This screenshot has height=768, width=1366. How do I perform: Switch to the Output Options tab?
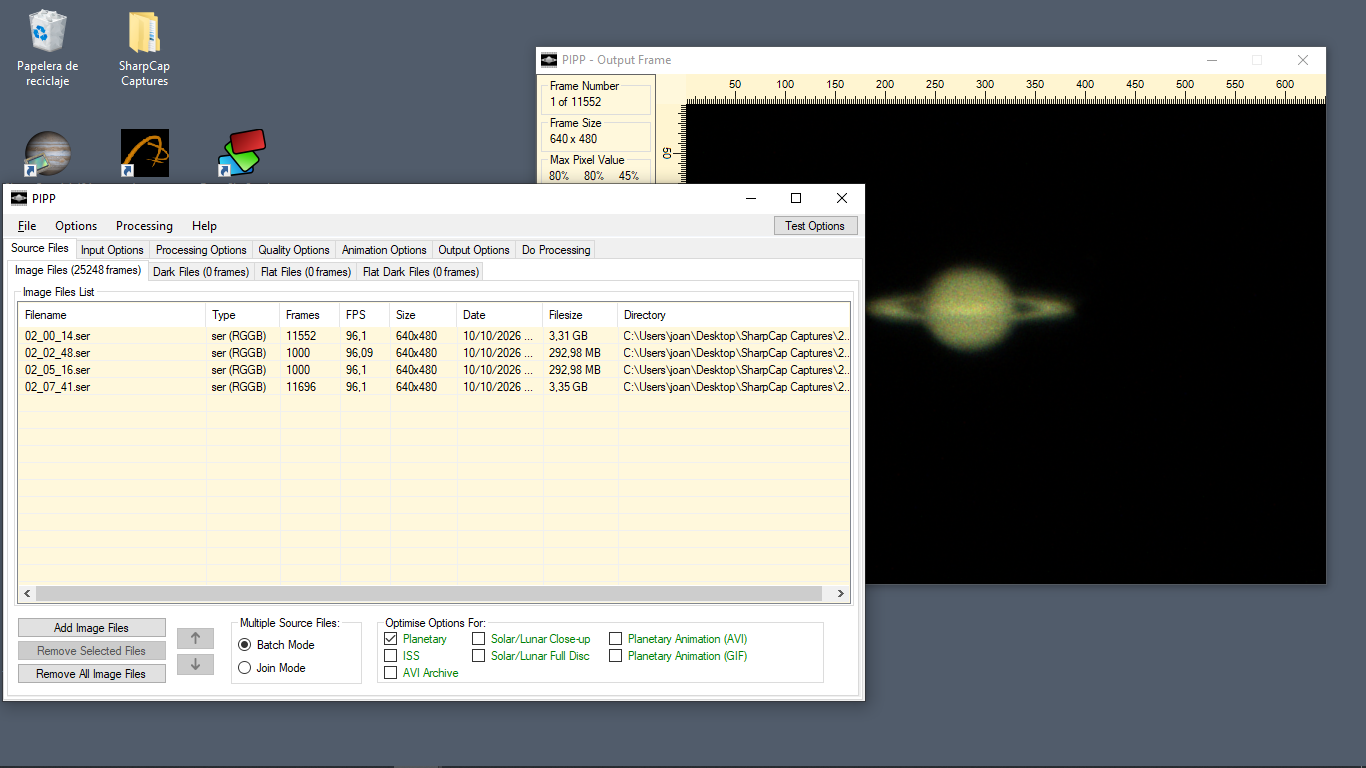(474, 250)
